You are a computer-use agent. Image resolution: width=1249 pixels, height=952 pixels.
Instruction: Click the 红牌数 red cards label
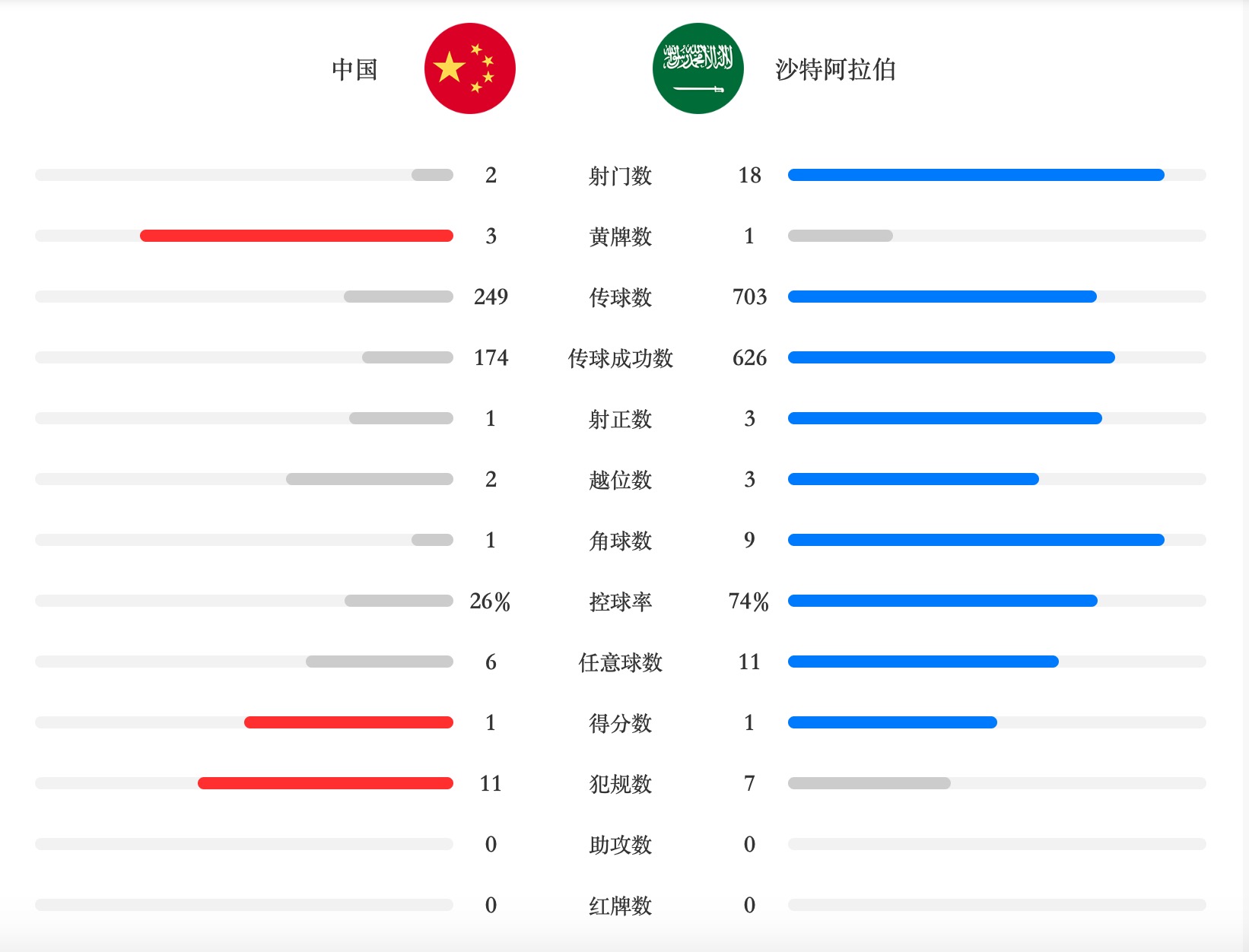point(621,906)
